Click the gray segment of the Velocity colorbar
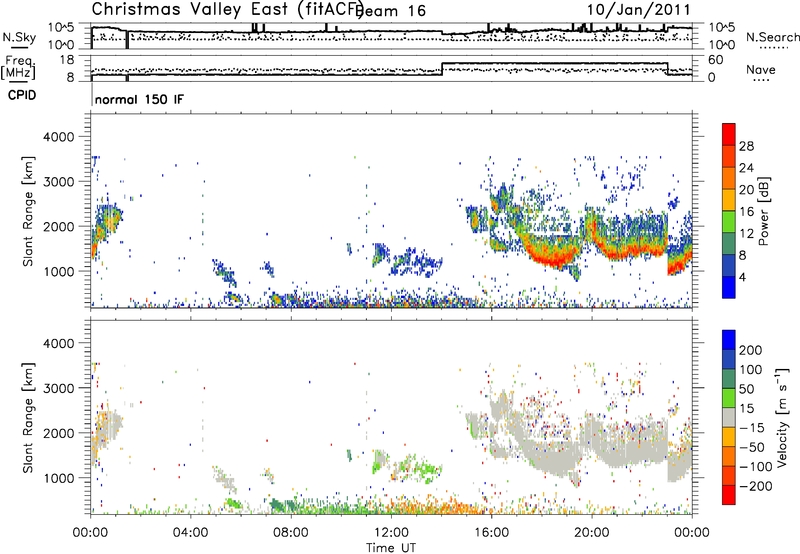The image size is (800, 554). (729, 417)
